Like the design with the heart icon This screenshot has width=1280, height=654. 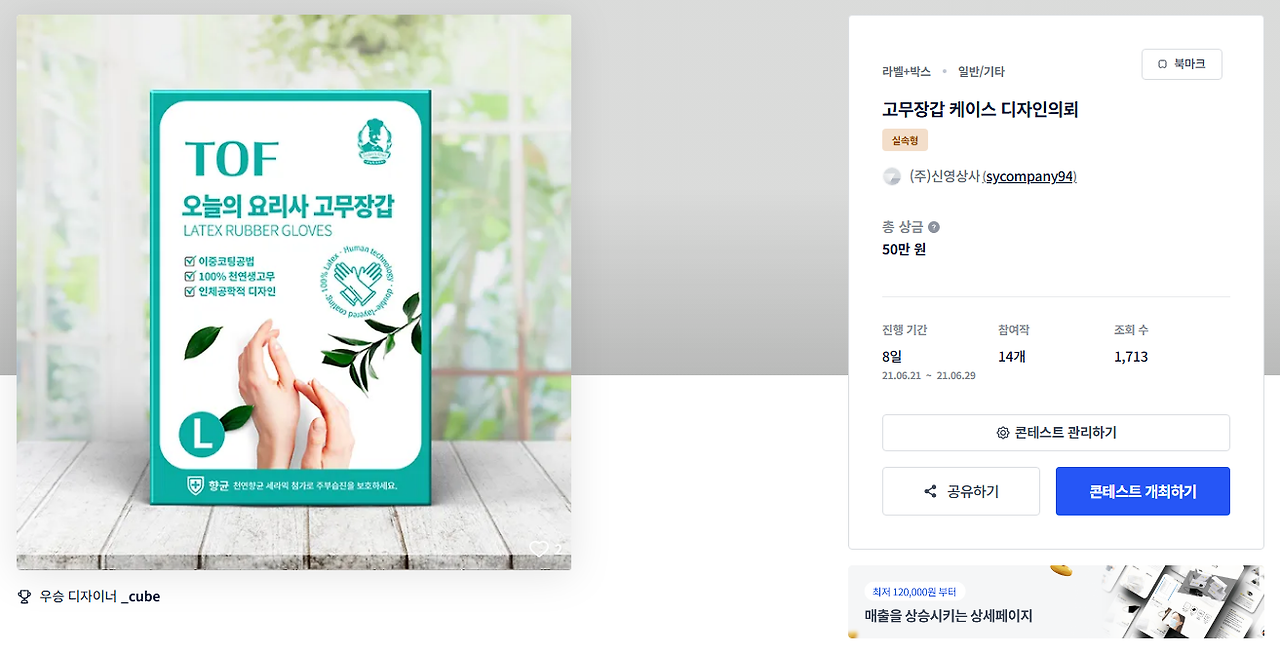(x=538, y=548)
